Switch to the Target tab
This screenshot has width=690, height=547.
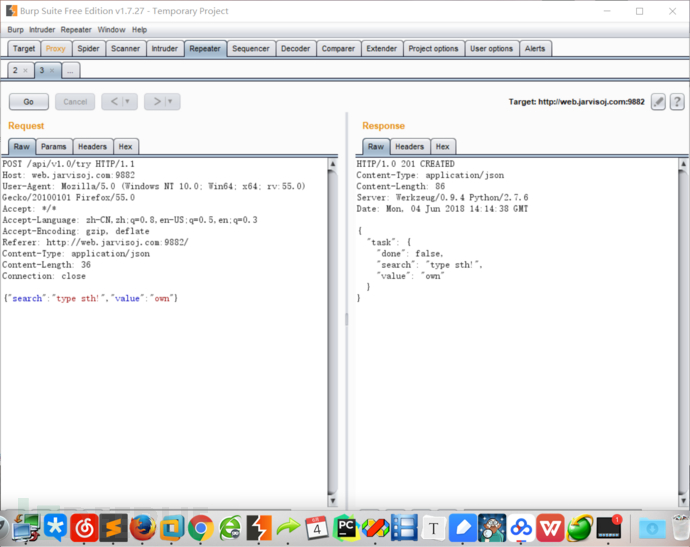[24, 48]
